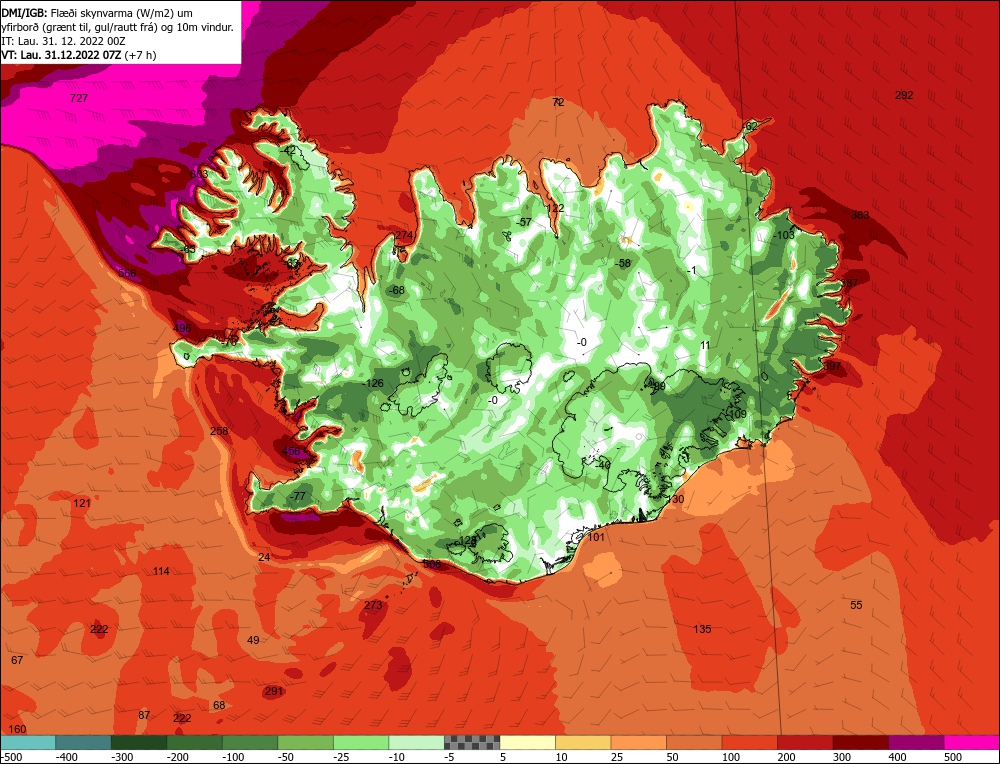Click the light teal swatch between -500 and -400
This screenshot has width=1000, height=764.
point(28,742)
